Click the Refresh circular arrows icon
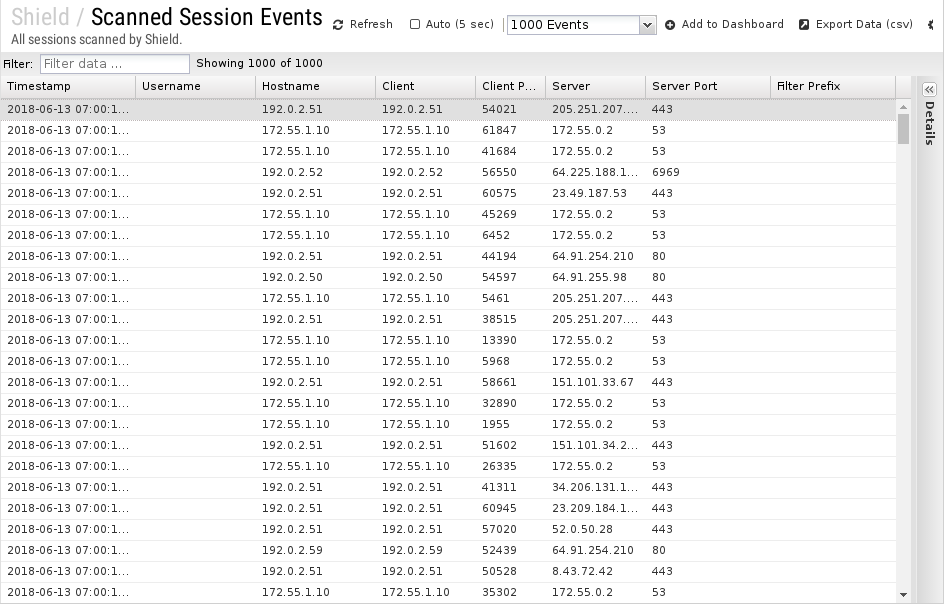The width and height of the screenshot is (944, 604). [x=338, y=25]
